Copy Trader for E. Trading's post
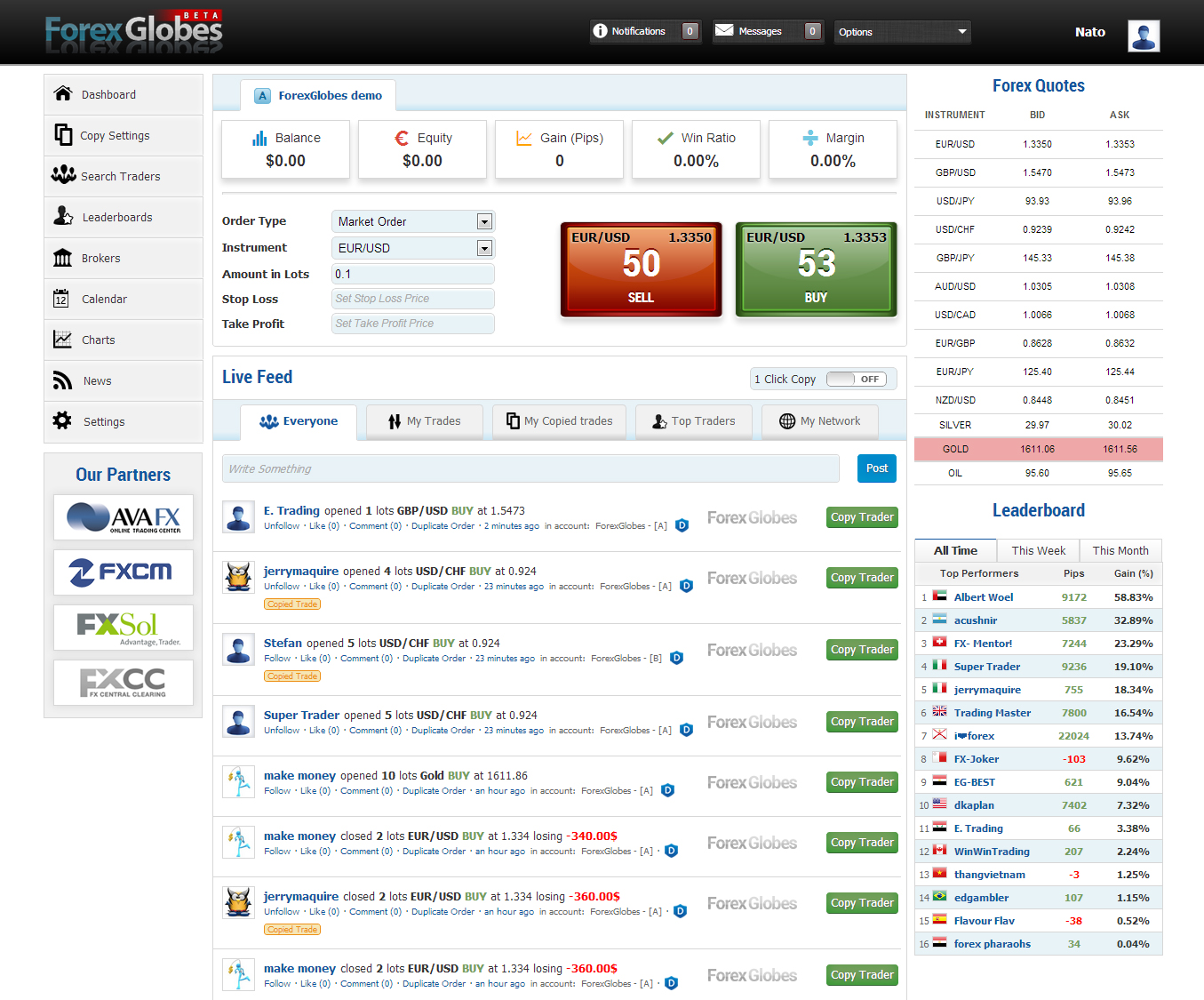The height and width of the screenshot is (1000, 1204). point(862,517)
